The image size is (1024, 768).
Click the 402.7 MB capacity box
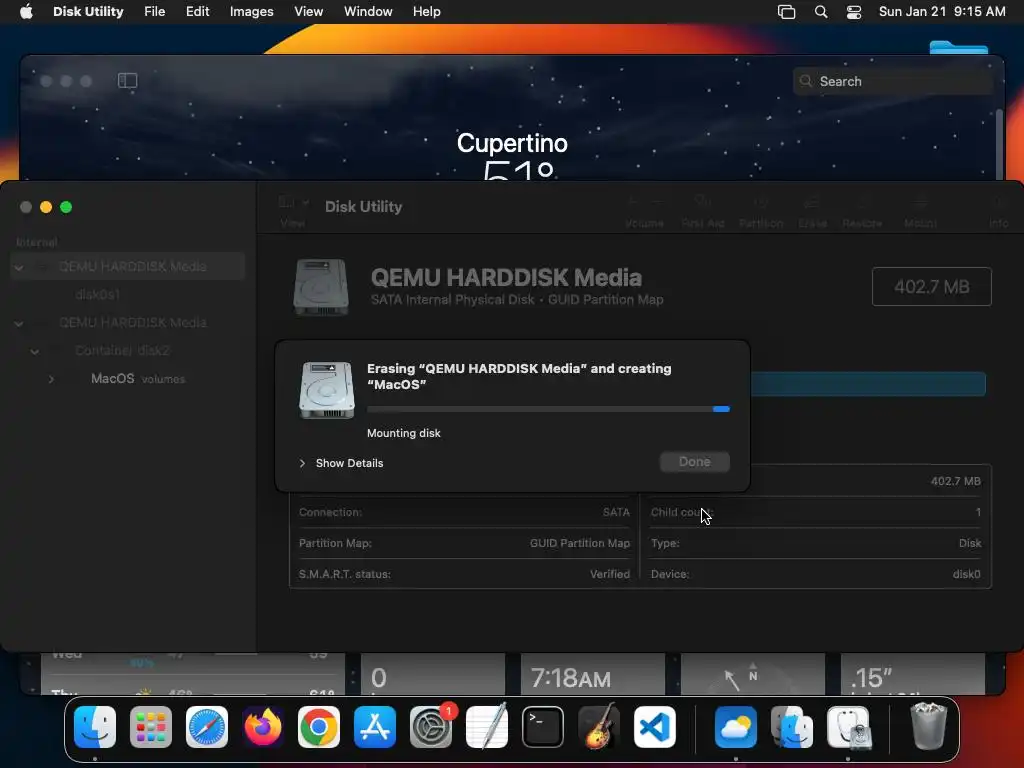pos(931,286)
